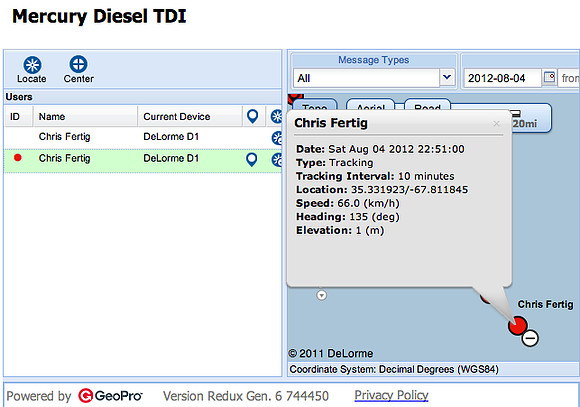
Task: Click the date field 2012-08-04
Action: (502, 78)
